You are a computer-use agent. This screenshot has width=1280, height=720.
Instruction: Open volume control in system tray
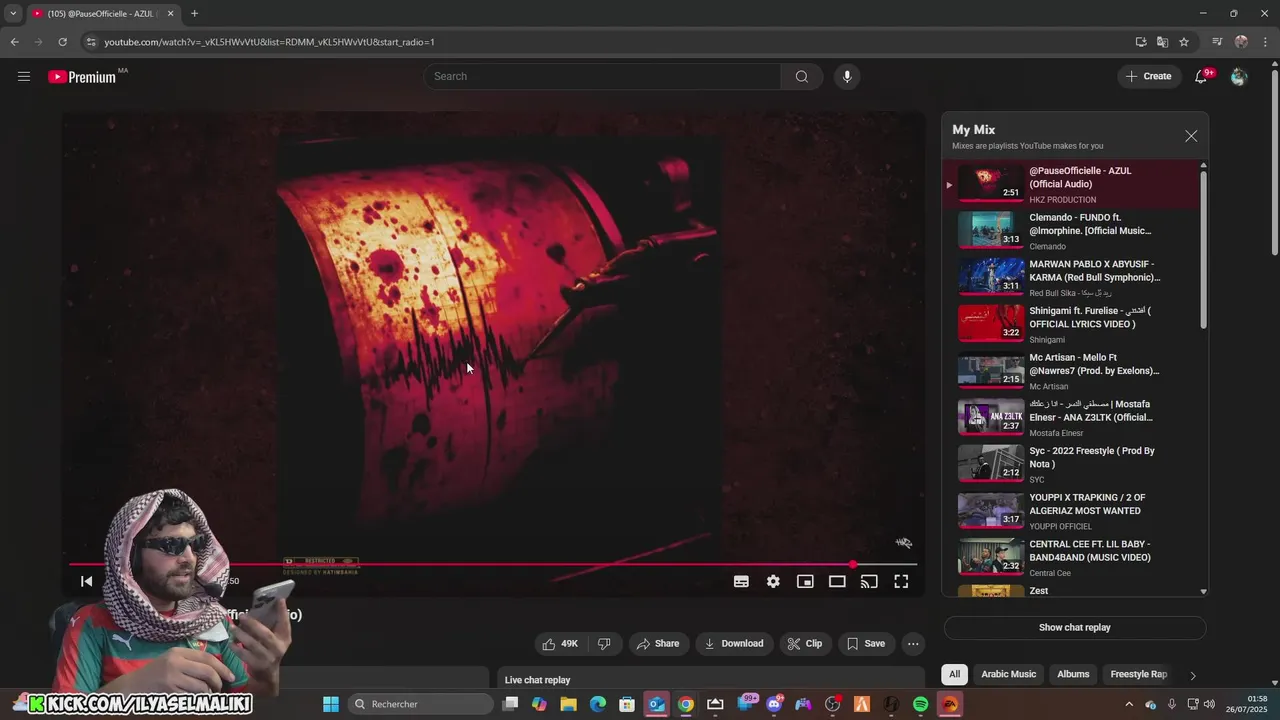coord(1209,704)
